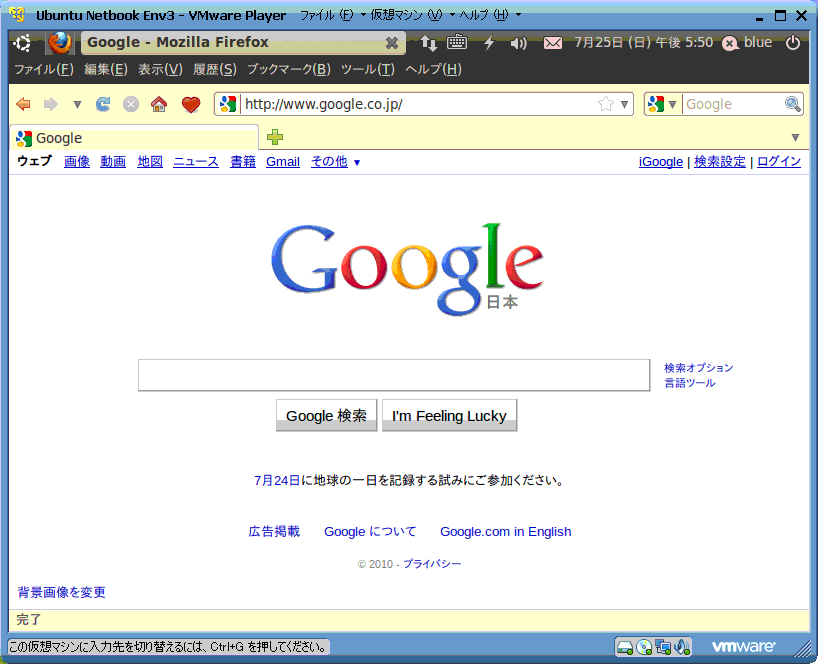This screenshot has width=818, height=664.
Task: Click the Firefox launcher icon in panel
Action: (x=60, y=43)
